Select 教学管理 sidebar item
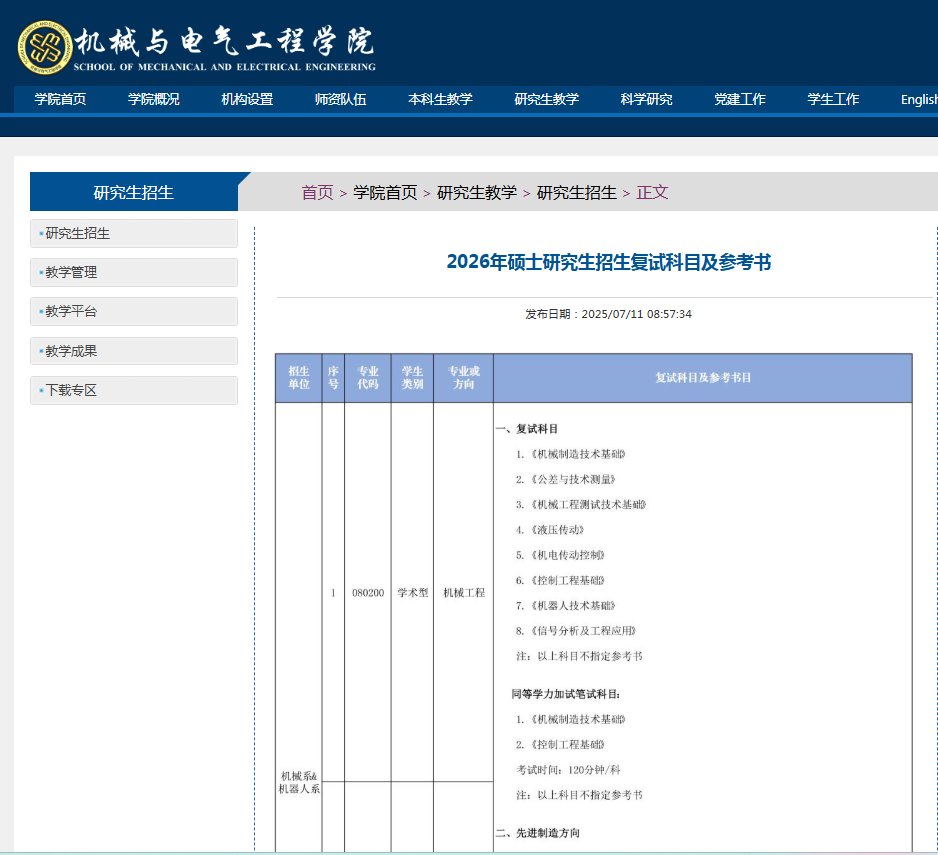Image resolution: width=938 pixels, height=855 pixels. (x=71, y=272)
